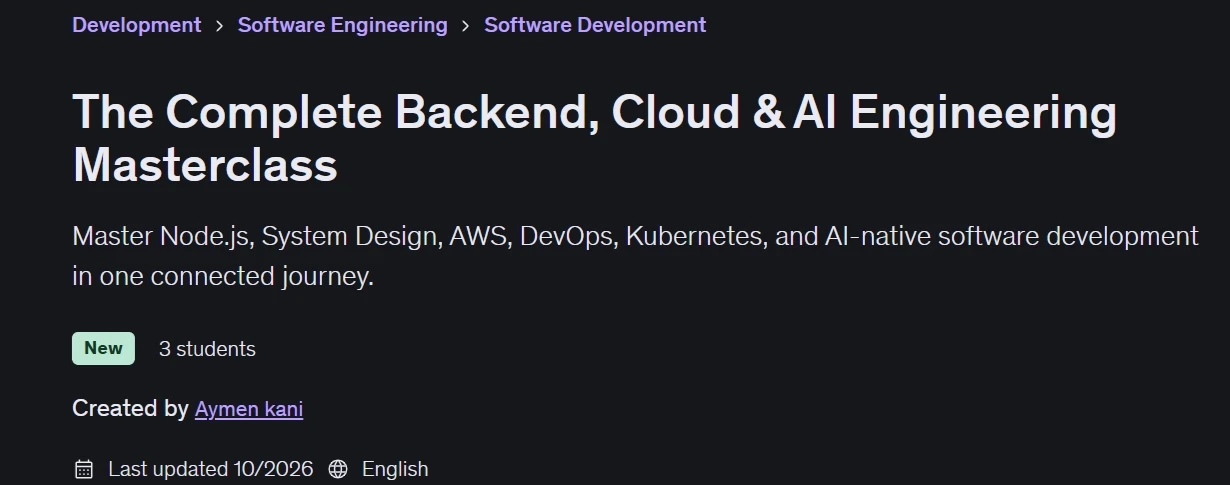Click the "English" language label

395,469
